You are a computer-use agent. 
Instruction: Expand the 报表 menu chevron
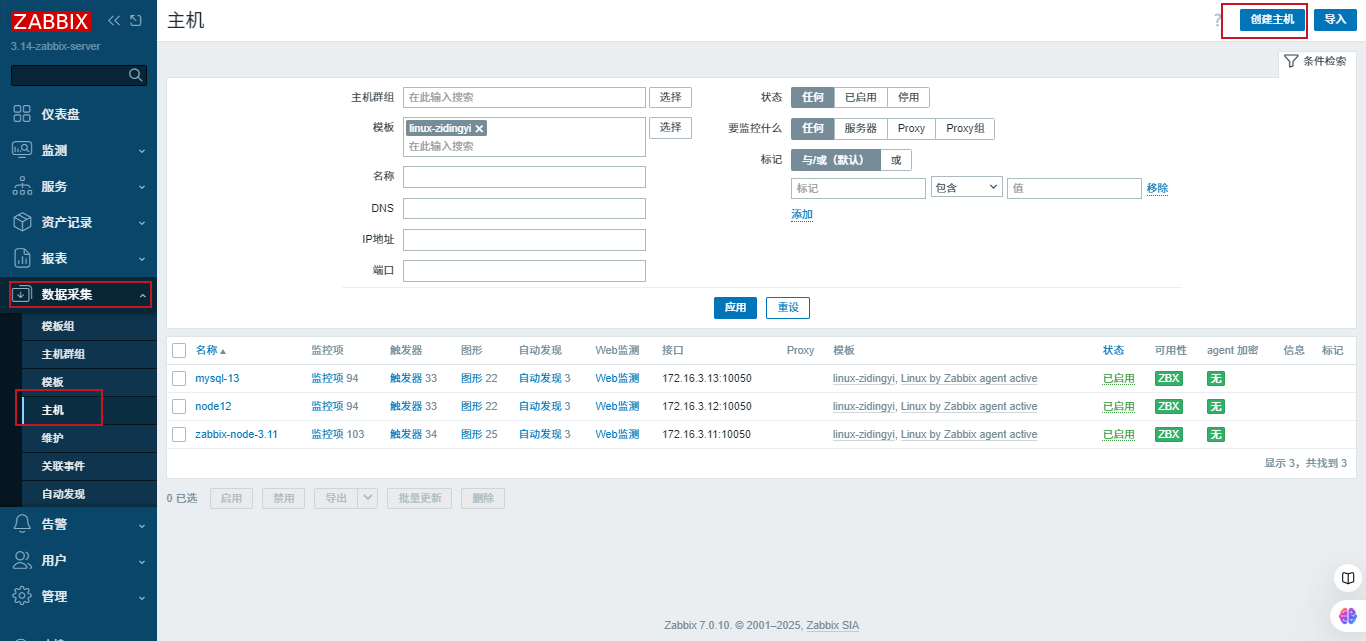142,259
